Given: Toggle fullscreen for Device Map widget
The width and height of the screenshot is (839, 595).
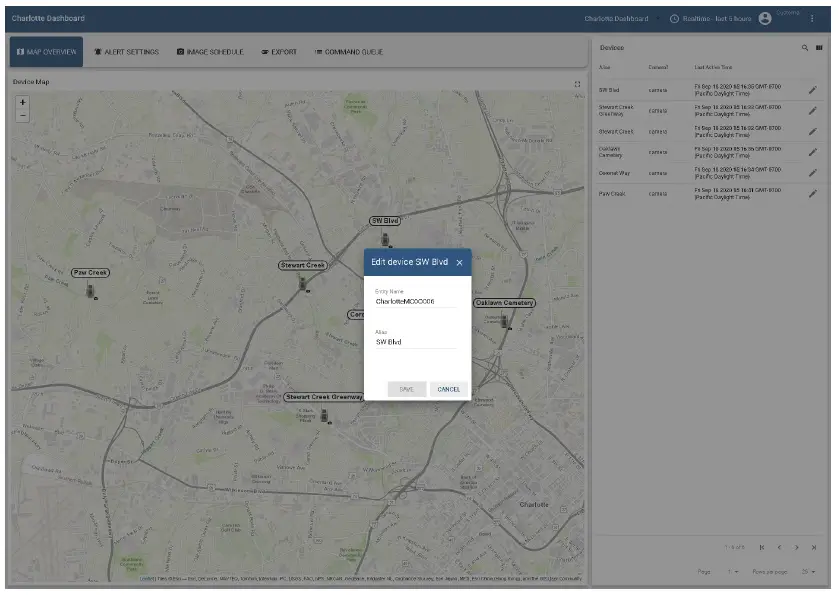Looking at the screenshot, I should coord(577,83).
